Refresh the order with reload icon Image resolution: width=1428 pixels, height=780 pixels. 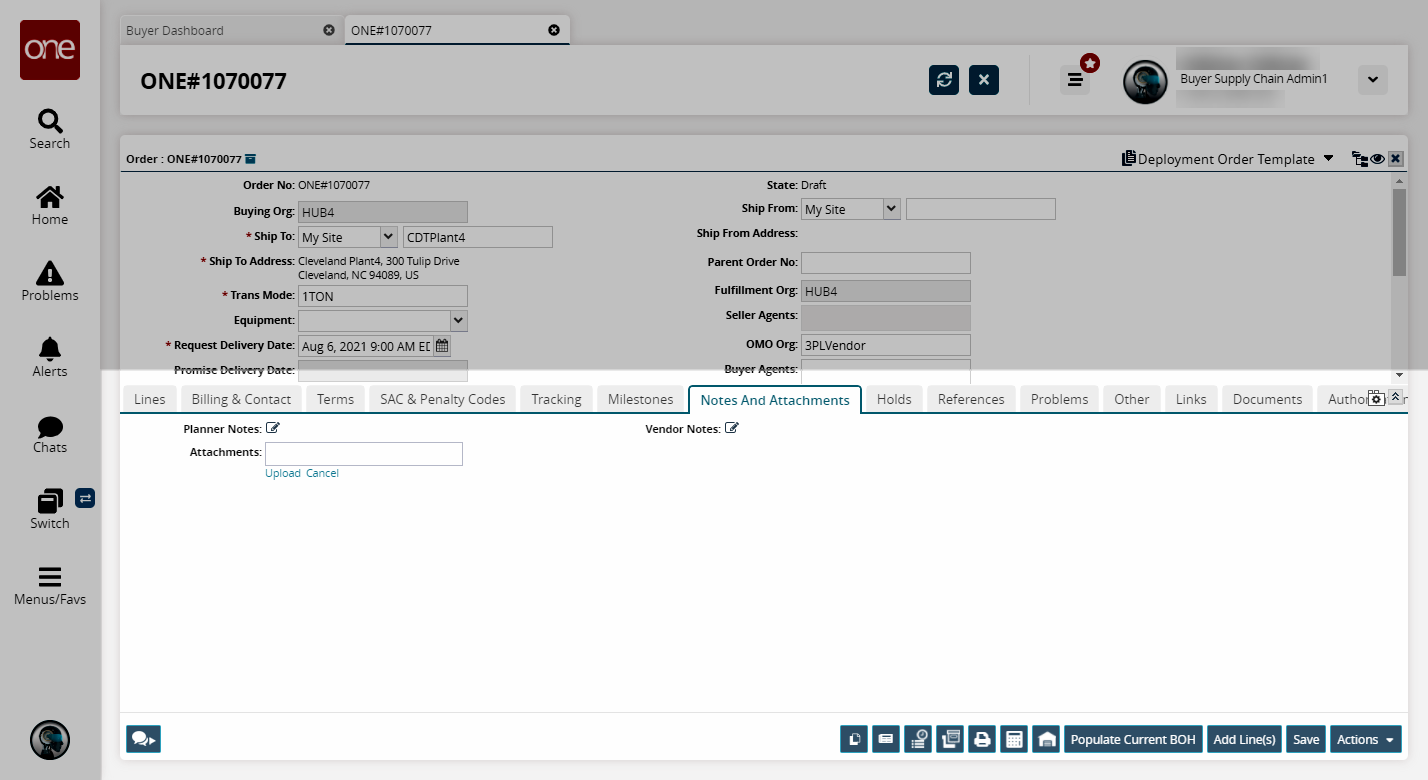[944, 80]
